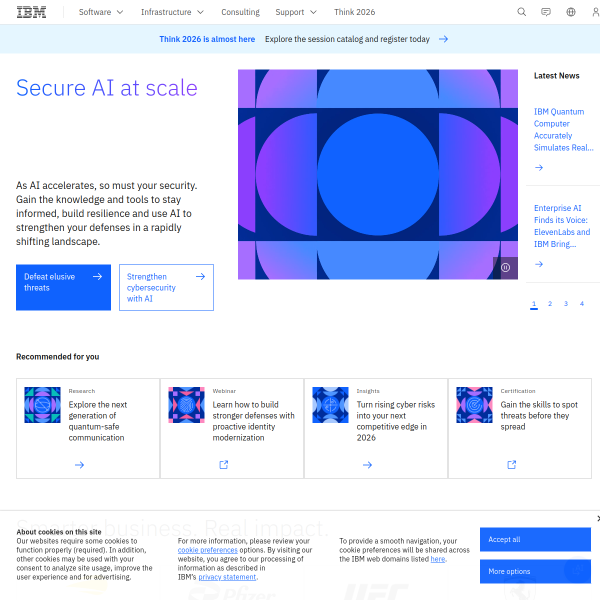Open the Think 2026 nav item
600x600 pixels.
coord(354,12)
